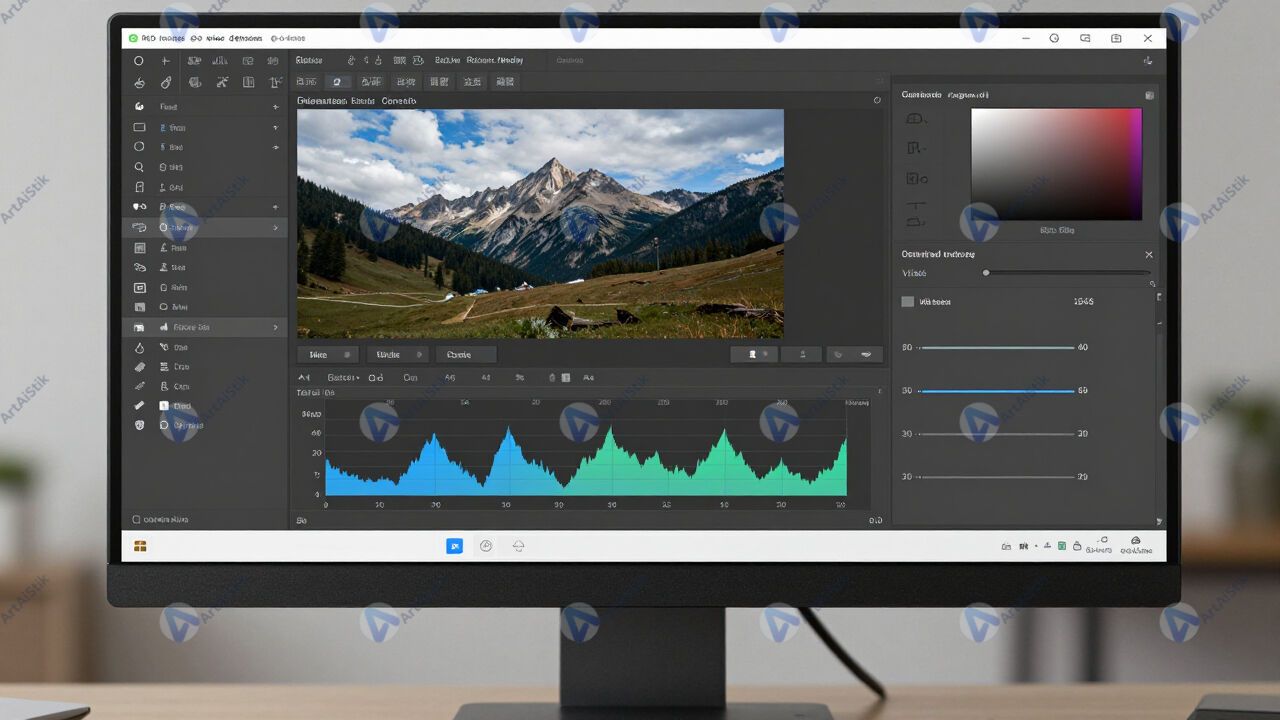
Task: Select the magnifying glass zoom tool
Action: (139, 167)
